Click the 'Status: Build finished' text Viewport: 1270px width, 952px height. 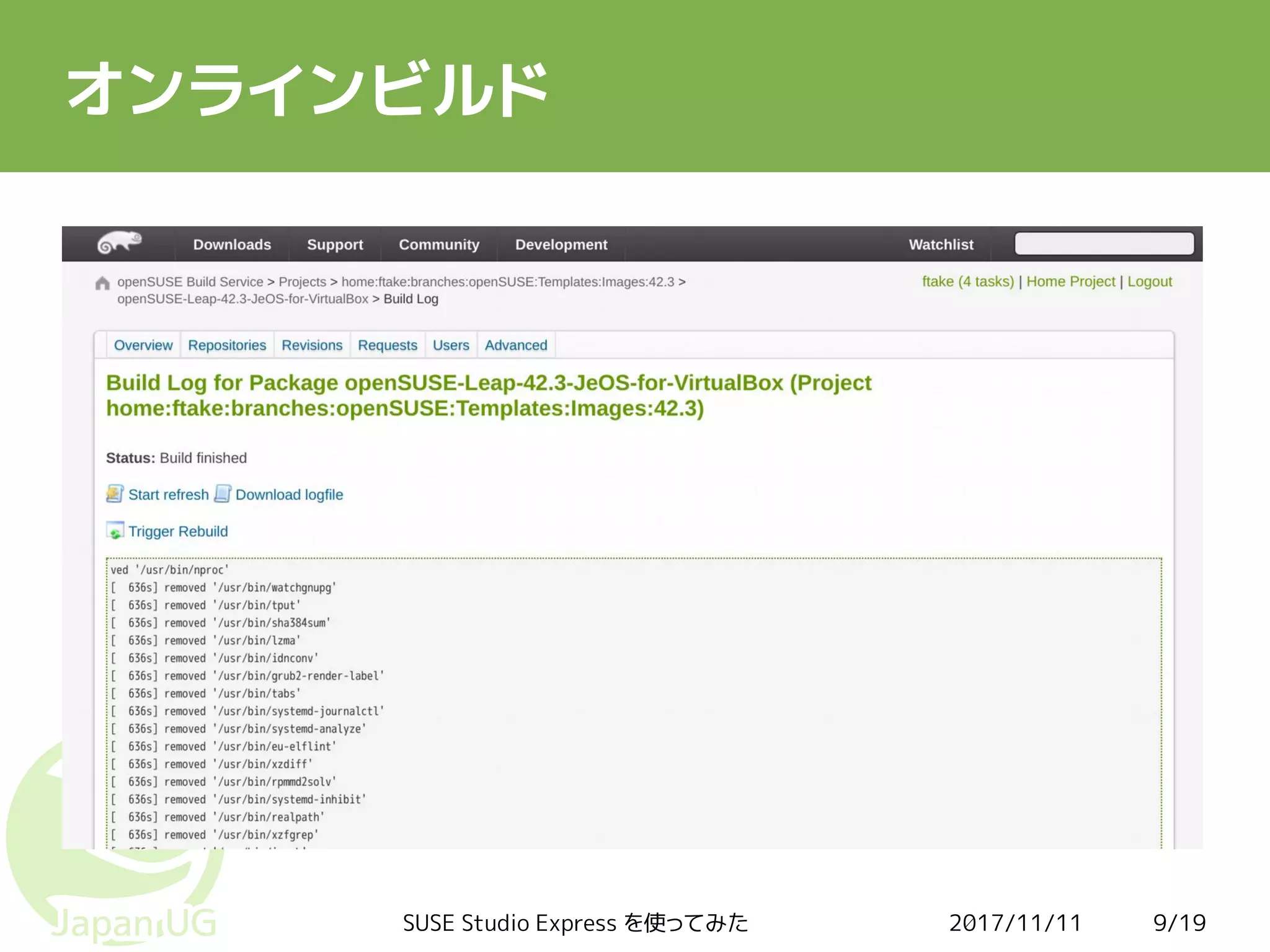(x=176, y=458)
